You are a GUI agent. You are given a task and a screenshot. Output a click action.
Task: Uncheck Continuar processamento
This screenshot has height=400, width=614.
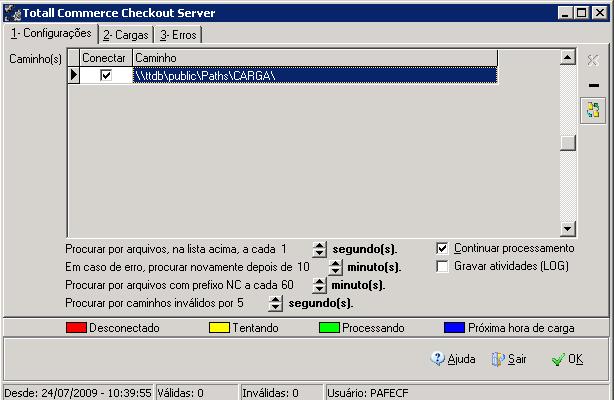(443, 248)
